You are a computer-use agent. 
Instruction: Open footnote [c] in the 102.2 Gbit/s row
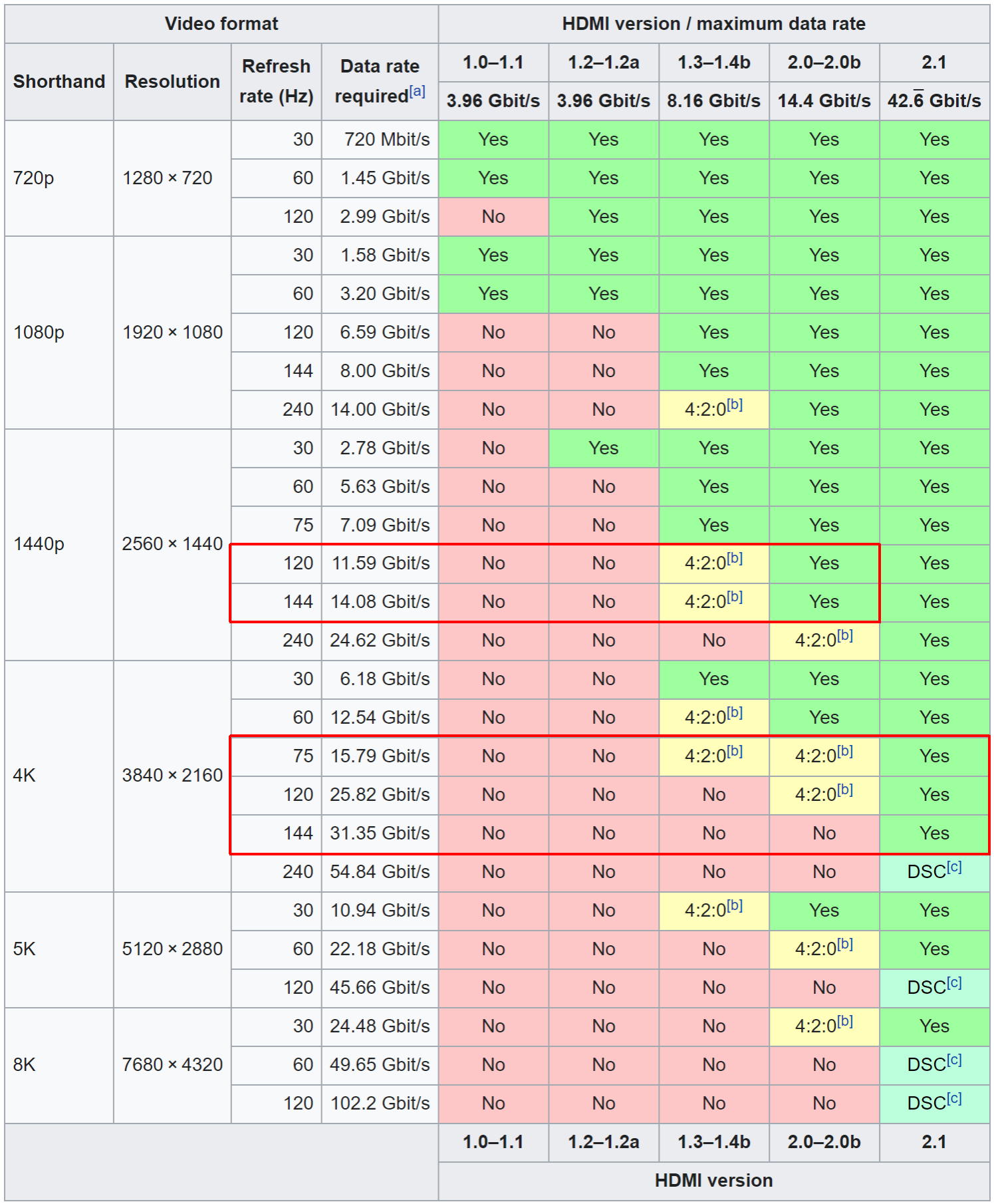(954, 1098)
